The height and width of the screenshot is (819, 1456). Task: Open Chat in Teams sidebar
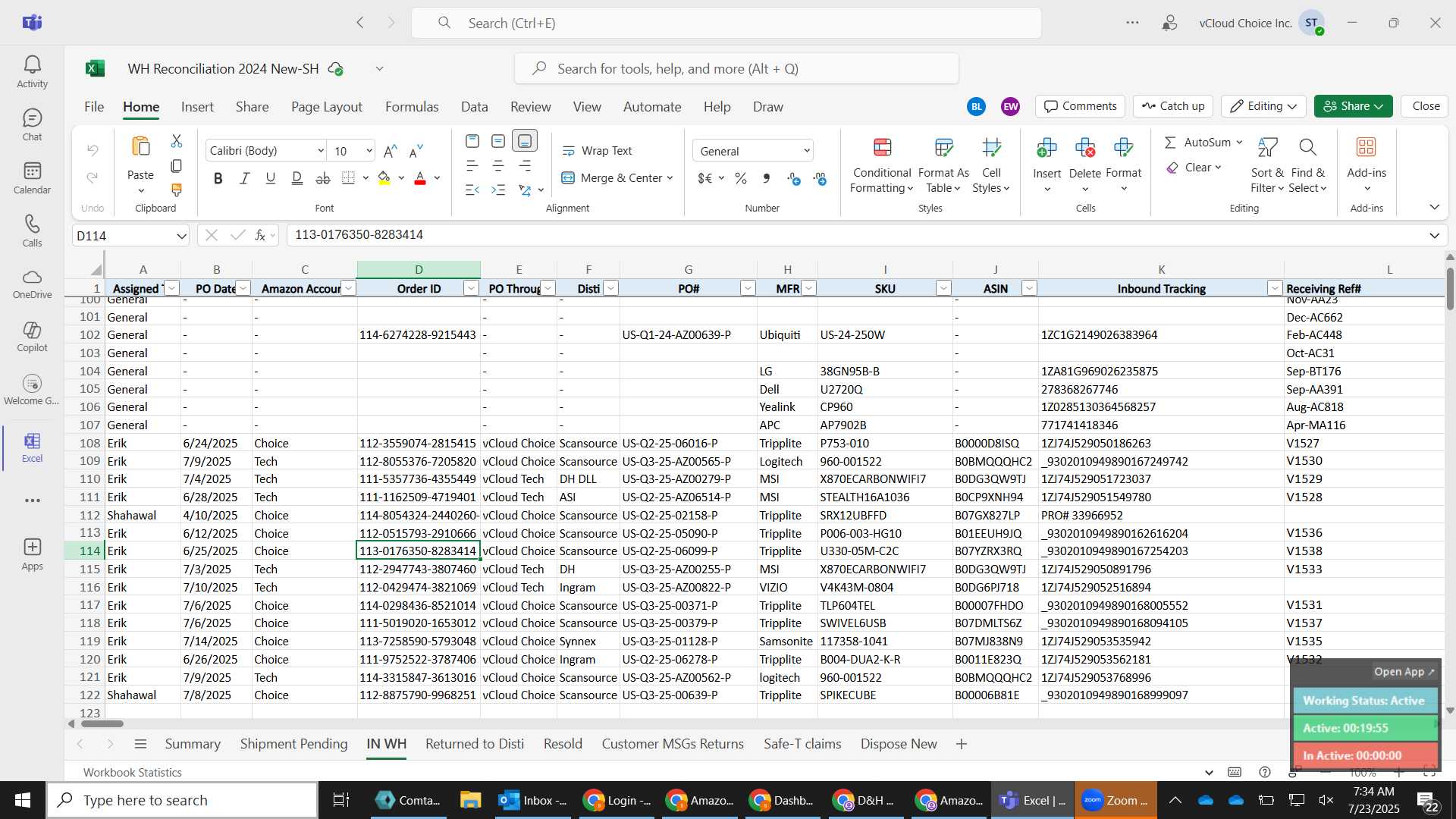point(32,125)
